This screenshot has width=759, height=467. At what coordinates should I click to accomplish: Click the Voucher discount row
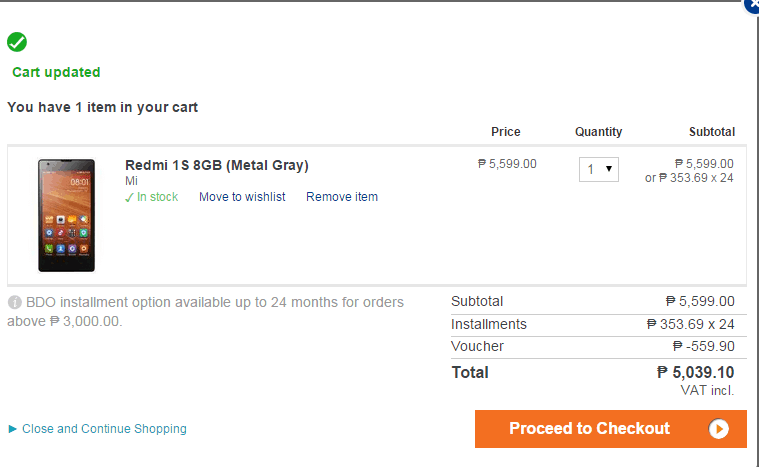coord(592,346)
